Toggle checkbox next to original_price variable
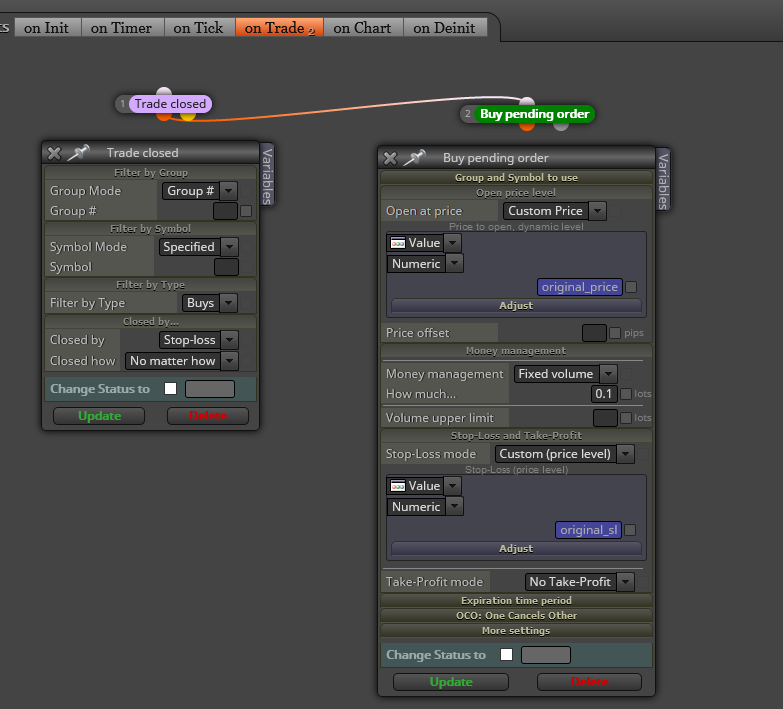The height and width of the screenshot is (709, 783). pos(631,287)
